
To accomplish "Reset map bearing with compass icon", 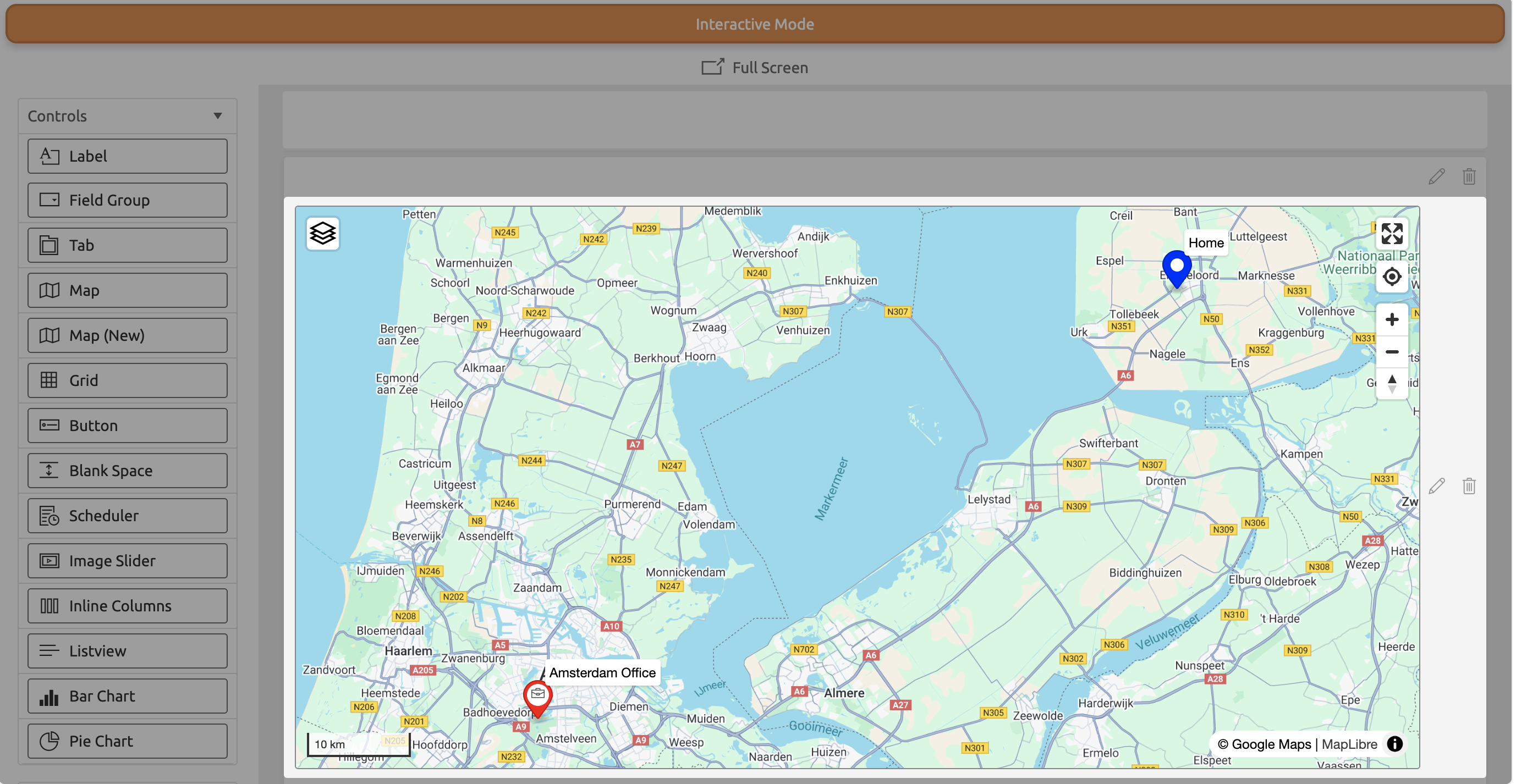I will point(1392,383).
